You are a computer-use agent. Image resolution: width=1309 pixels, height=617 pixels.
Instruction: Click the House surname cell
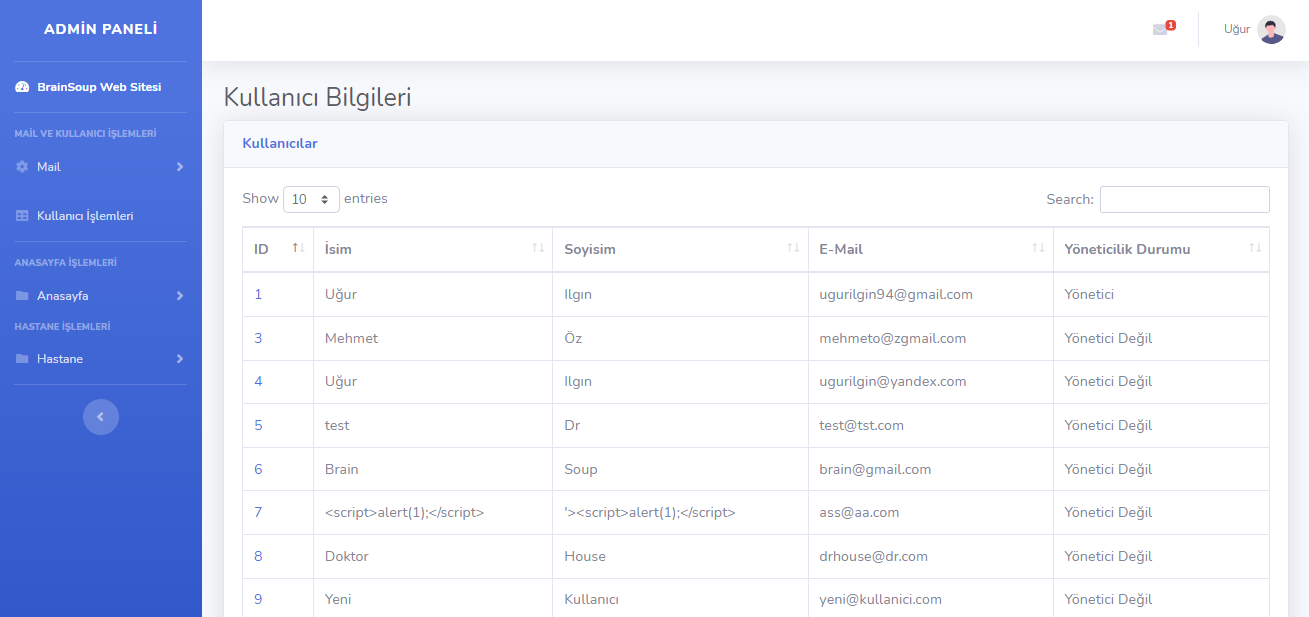pos(680,556)
